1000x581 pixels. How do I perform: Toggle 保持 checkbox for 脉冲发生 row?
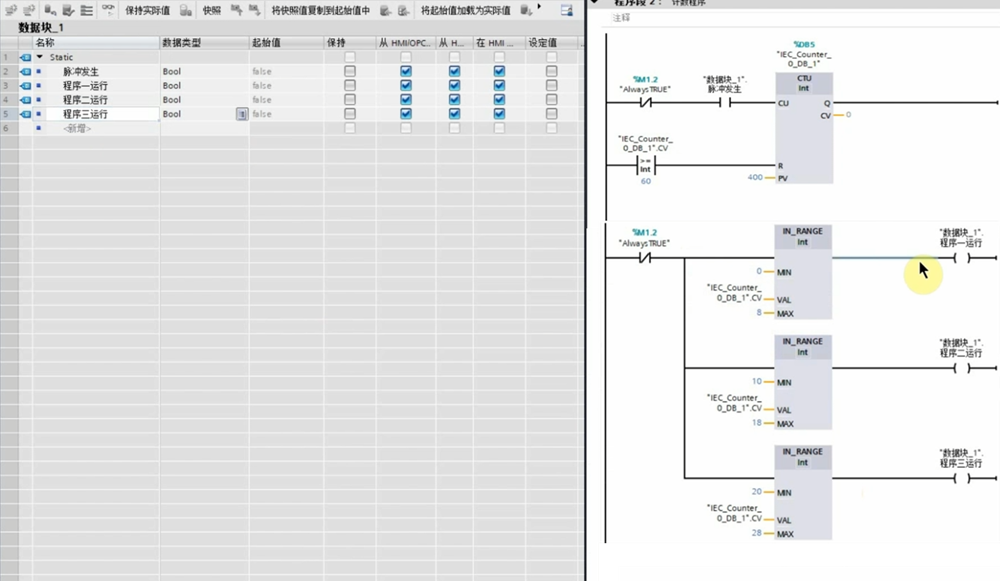point(349,72)
